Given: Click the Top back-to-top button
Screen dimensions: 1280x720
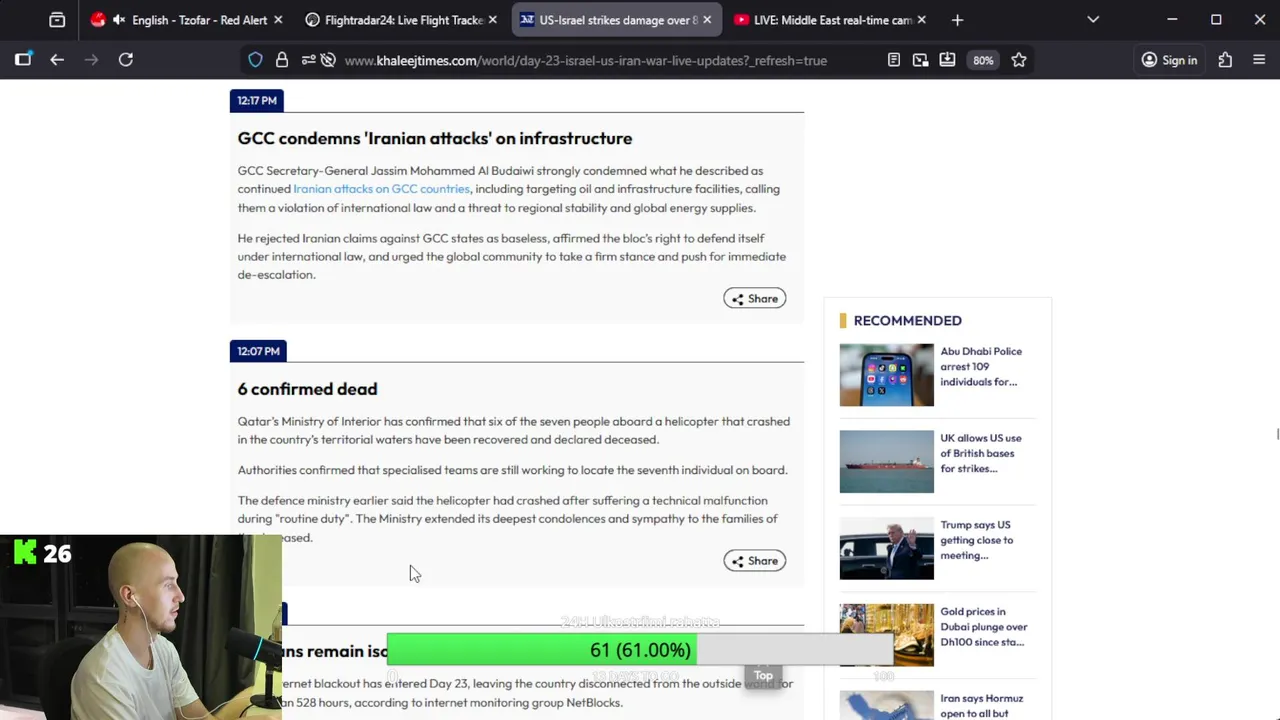Looking at the screenshot, I should point(763,676).
